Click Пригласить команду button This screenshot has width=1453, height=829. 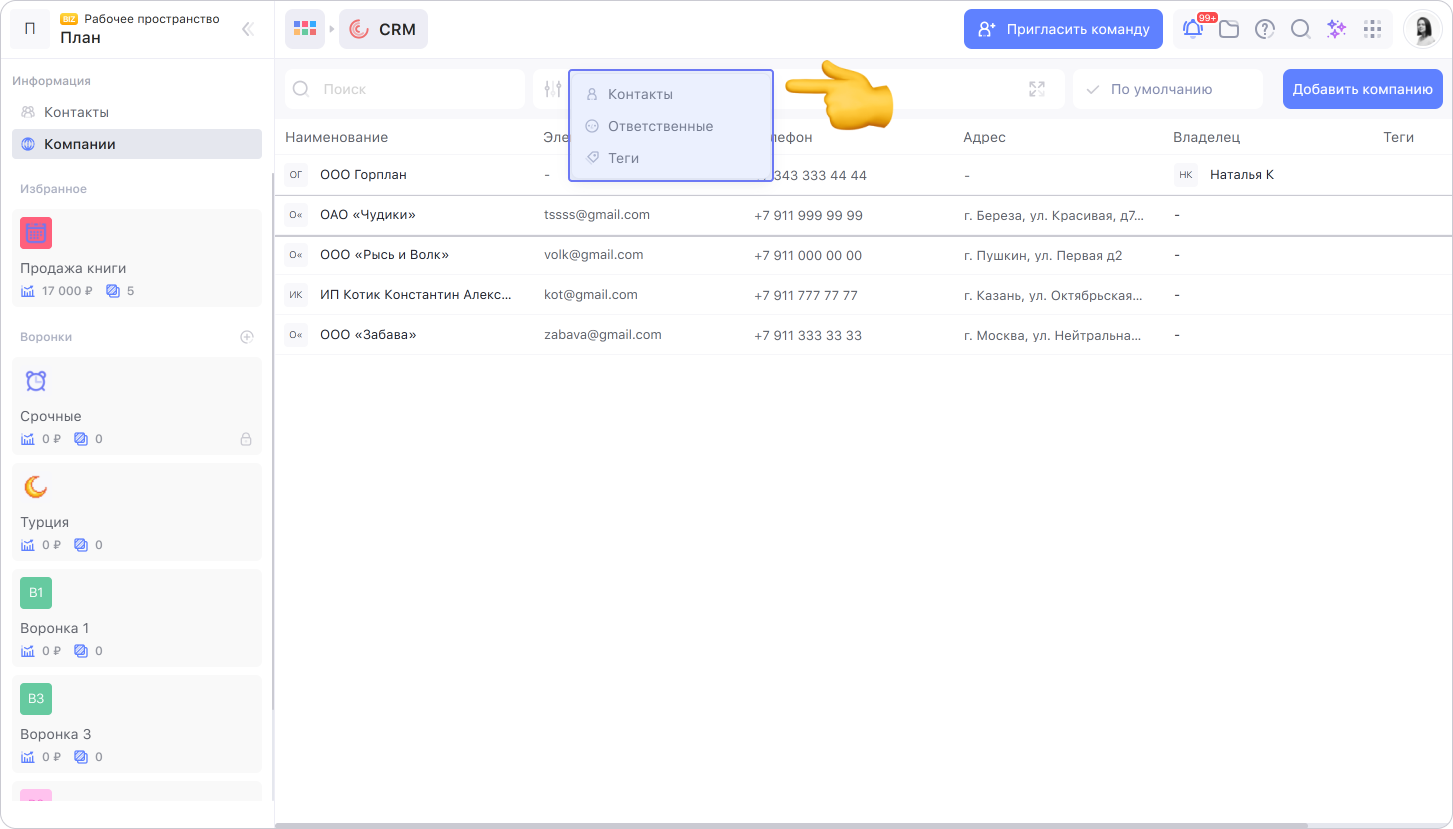tap(1063, 29)
